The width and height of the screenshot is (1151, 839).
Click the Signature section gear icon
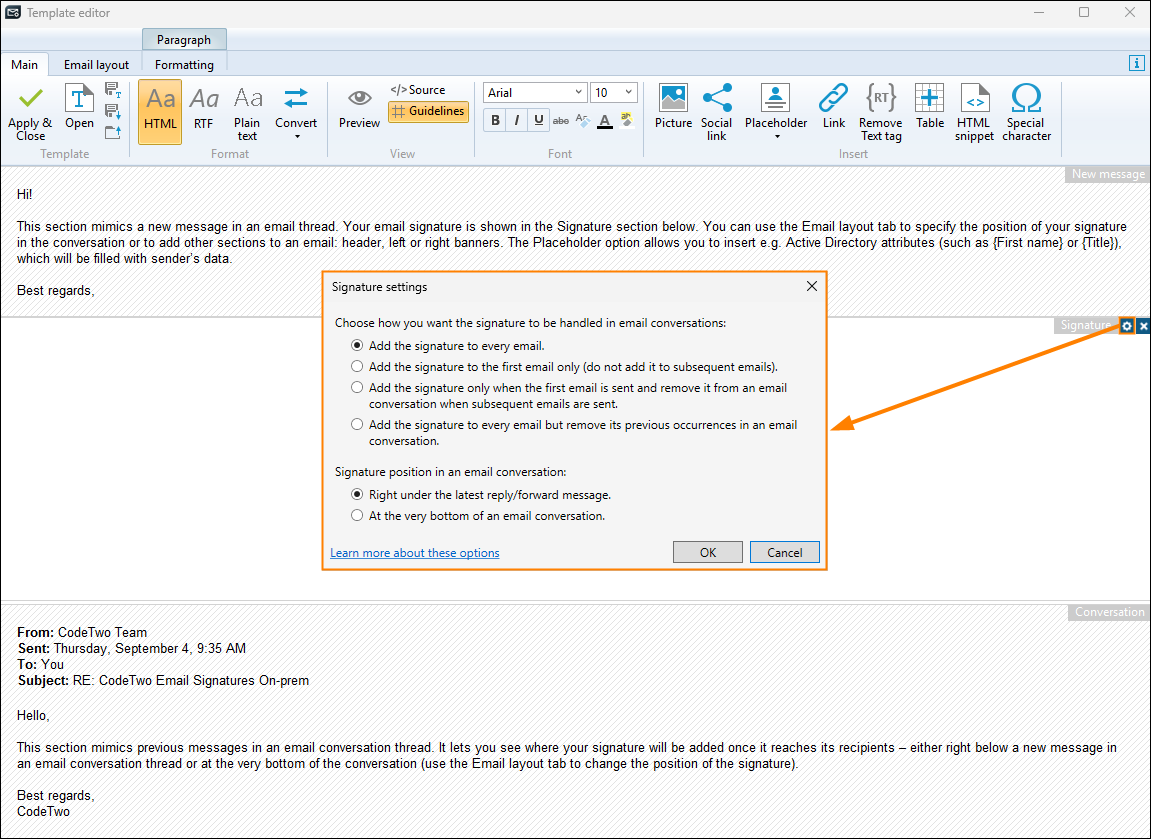pyautogui.click(x=1127, y=325)
